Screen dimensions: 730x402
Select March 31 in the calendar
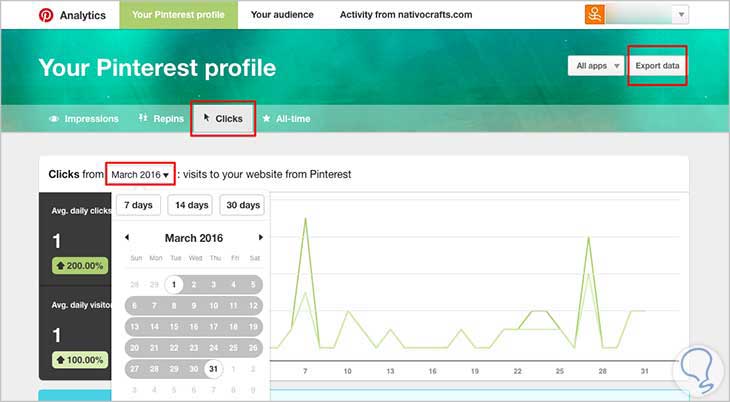(213, 369)
